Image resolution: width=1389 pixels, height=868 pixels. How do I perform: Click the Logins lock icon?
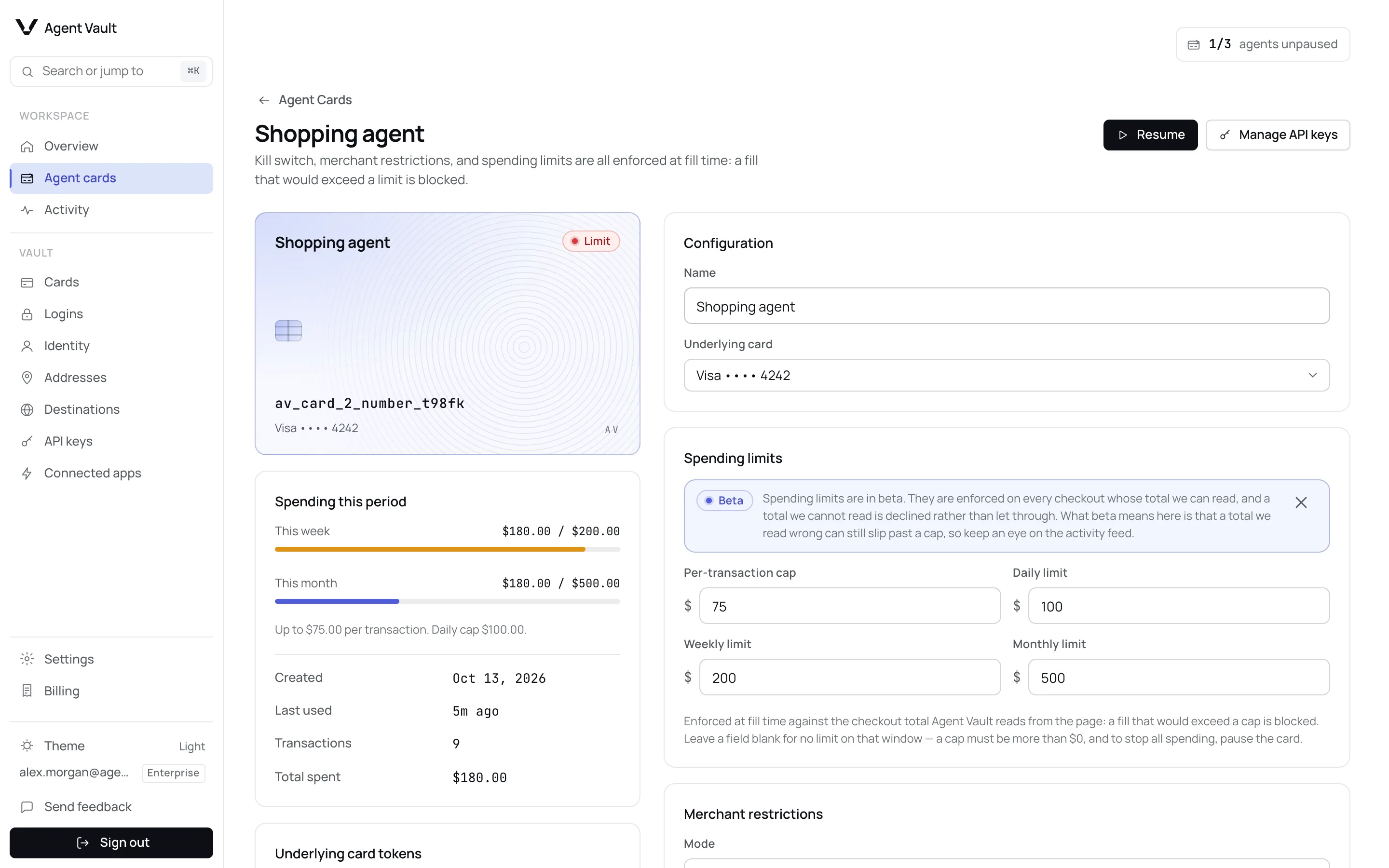tap(27, 314)
